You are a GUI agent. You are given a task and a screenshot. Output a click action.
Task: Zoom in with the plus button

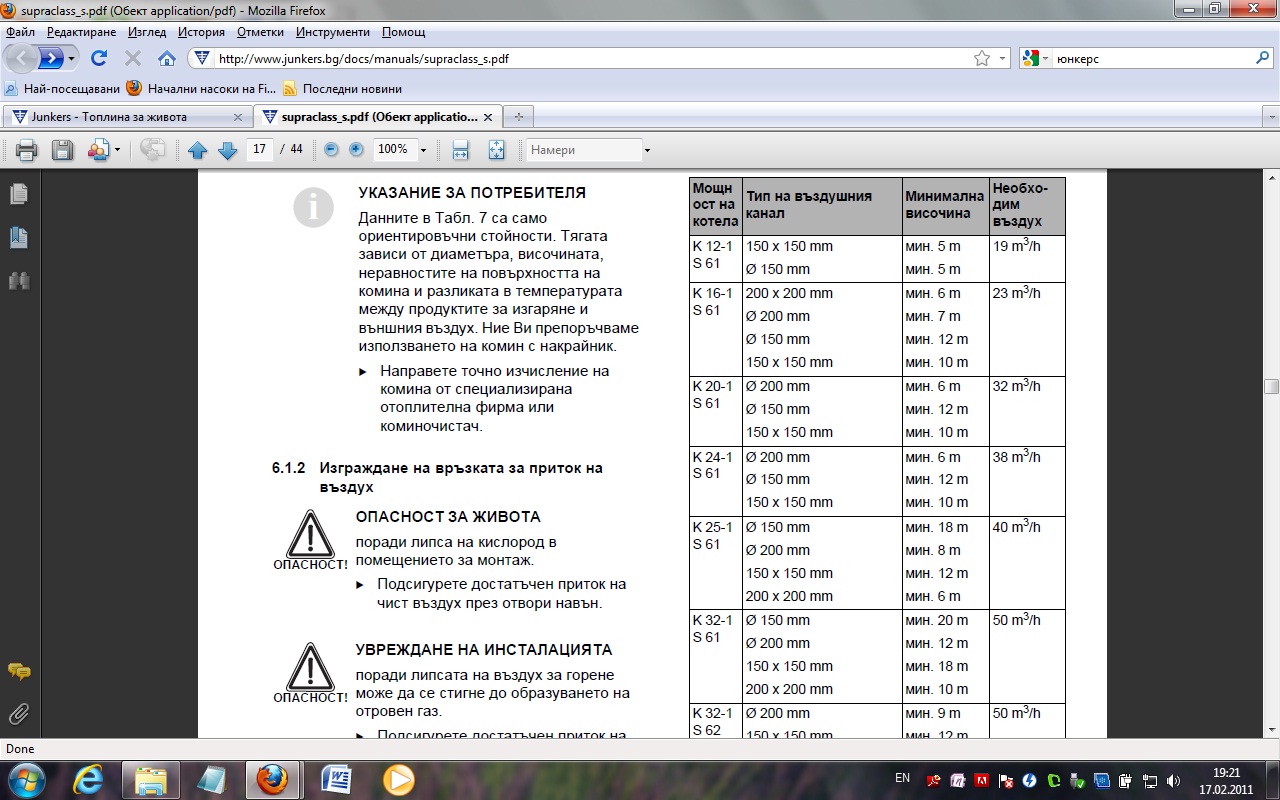click(356, 149)
